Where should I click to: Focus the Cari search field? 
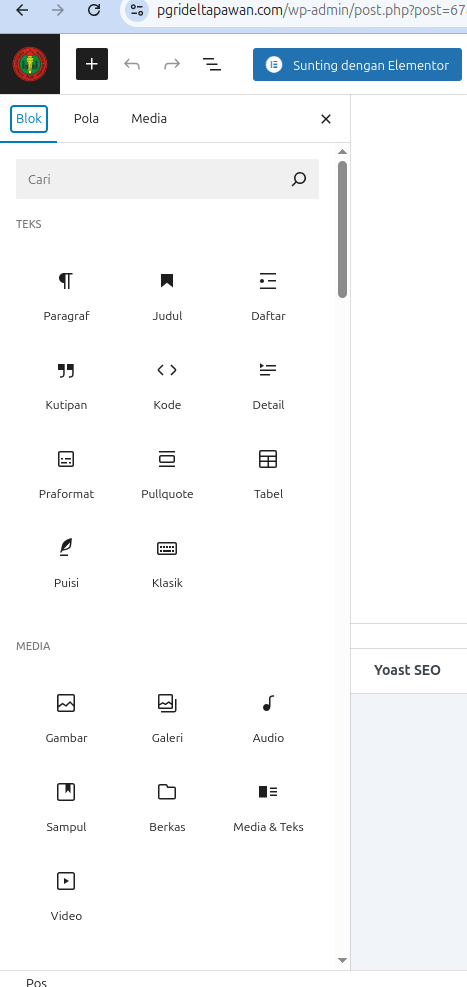pyautogui.click(x=167, y=179)
